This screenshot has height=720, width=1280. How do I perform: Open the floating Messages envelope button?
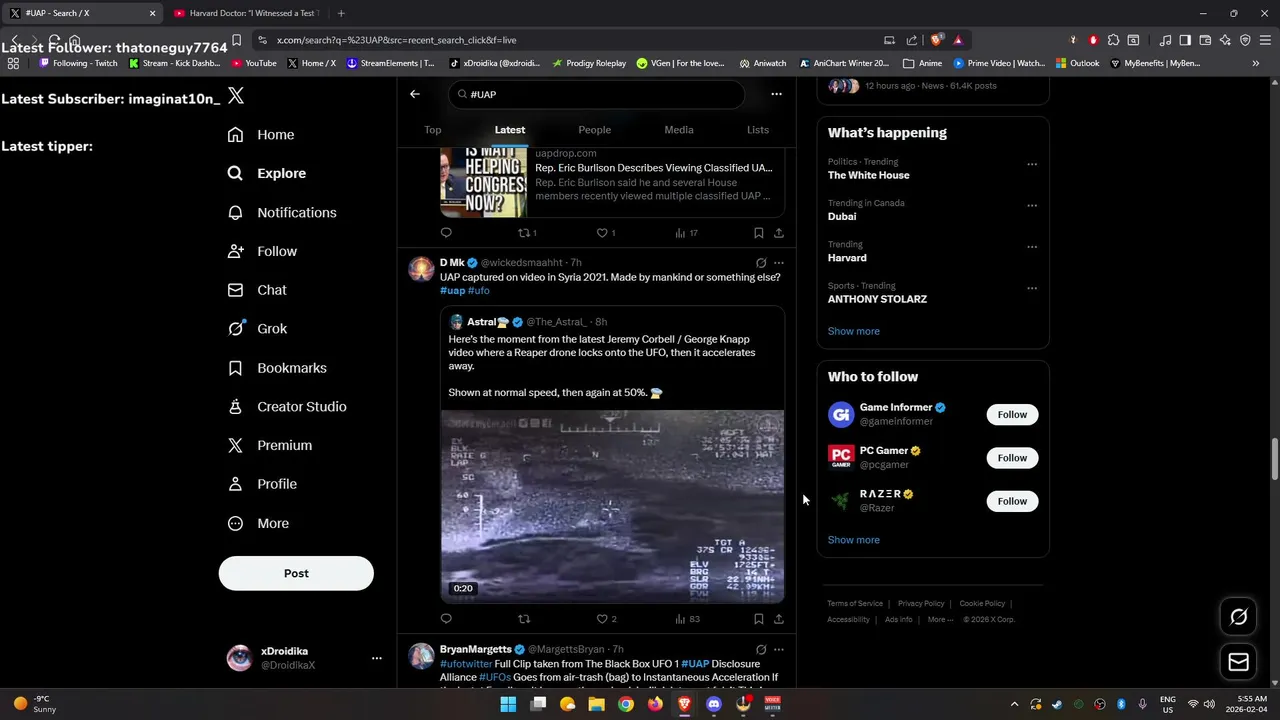[1238, 662]
